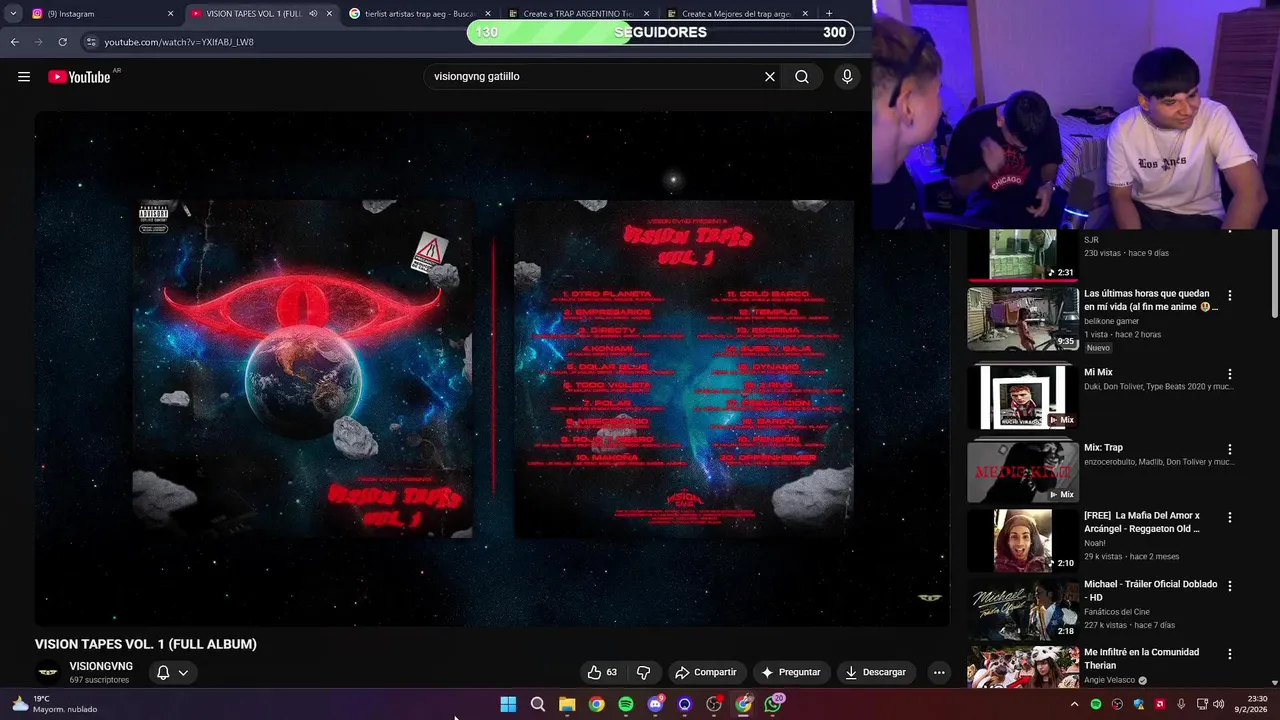1280x720 pixels.
Task: Open a new browser tab
Action: coord(829,14)
